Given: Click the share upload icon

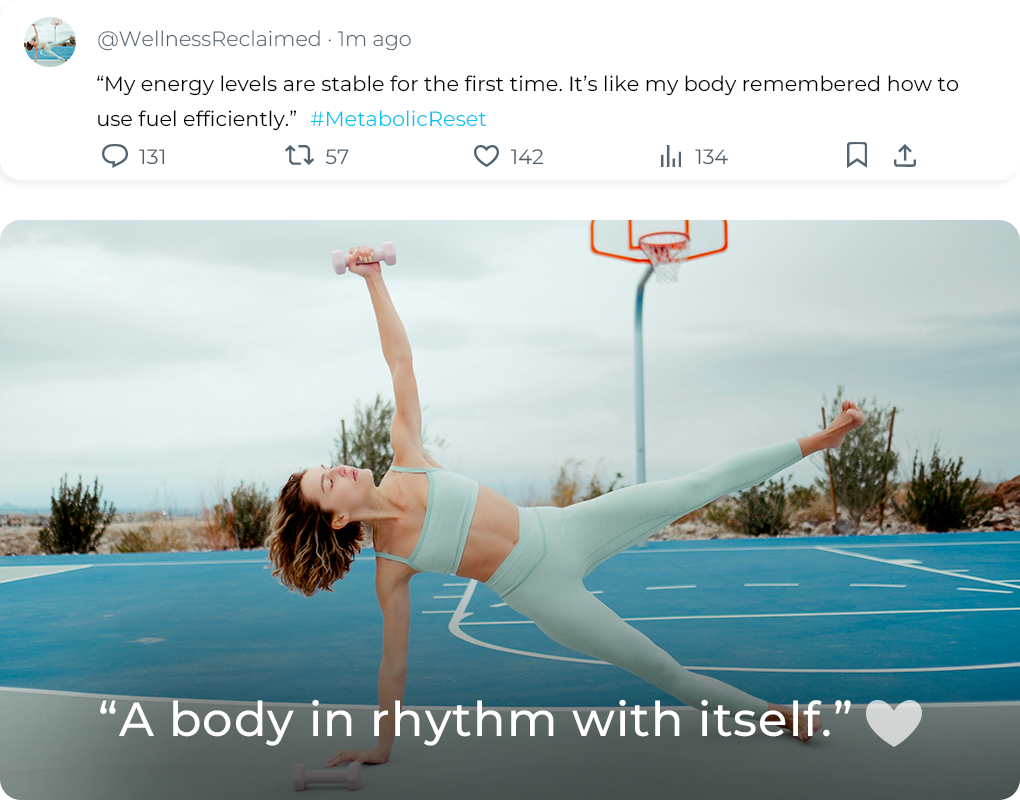Looking at the screenshot, I should point(904,155).
